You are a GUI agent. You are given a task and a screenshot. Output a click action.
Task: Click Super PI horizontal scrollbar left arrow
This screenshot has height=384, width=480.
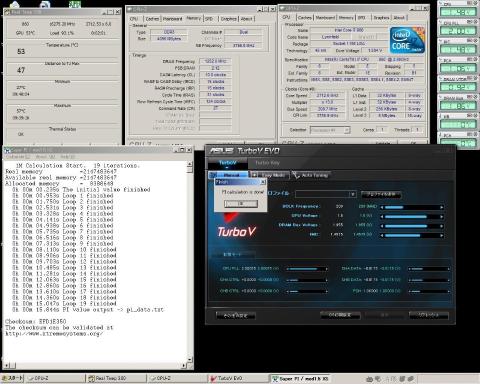click(6, 366)
